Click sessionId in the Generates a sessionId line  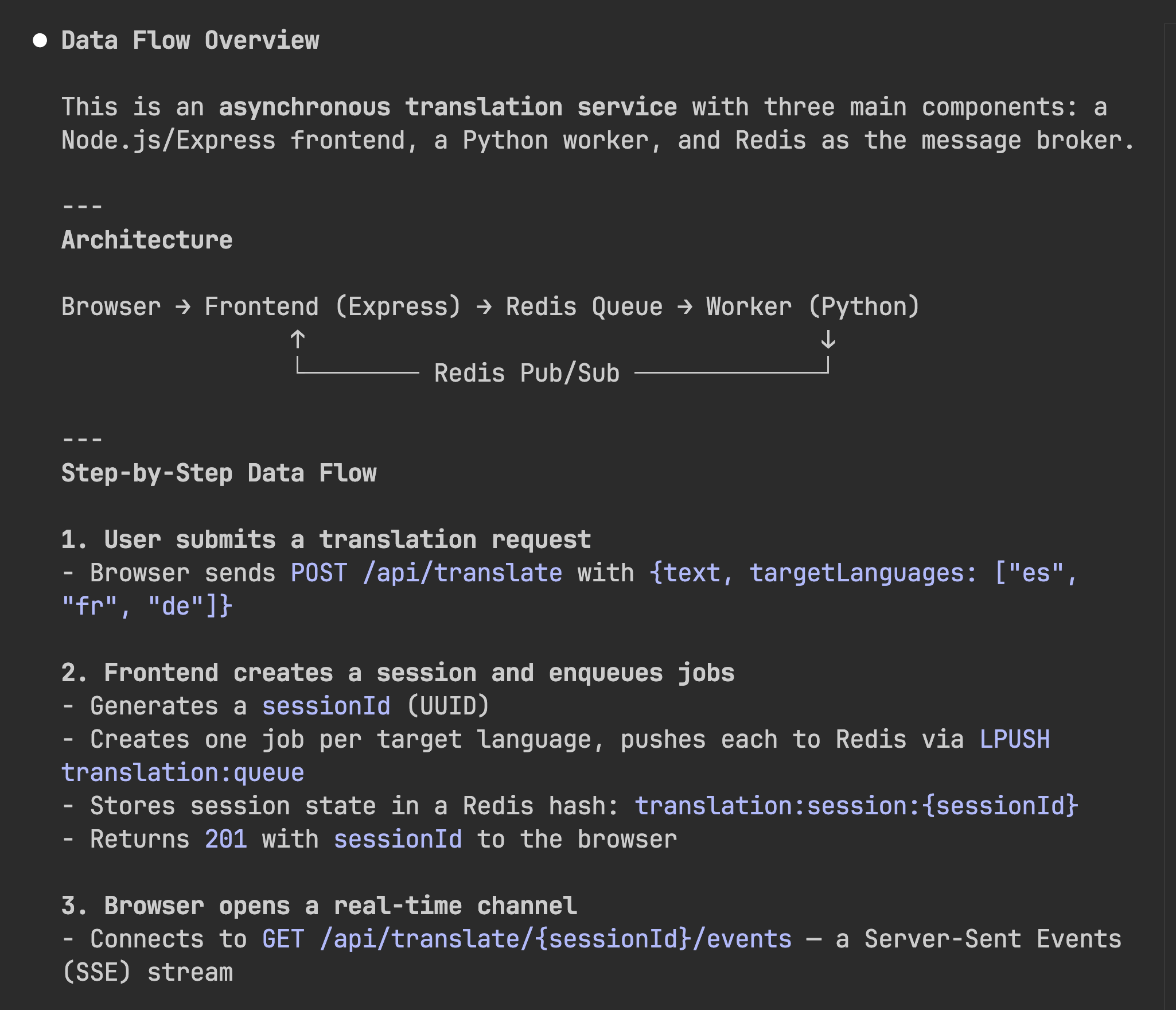click(x=326, y=706)
